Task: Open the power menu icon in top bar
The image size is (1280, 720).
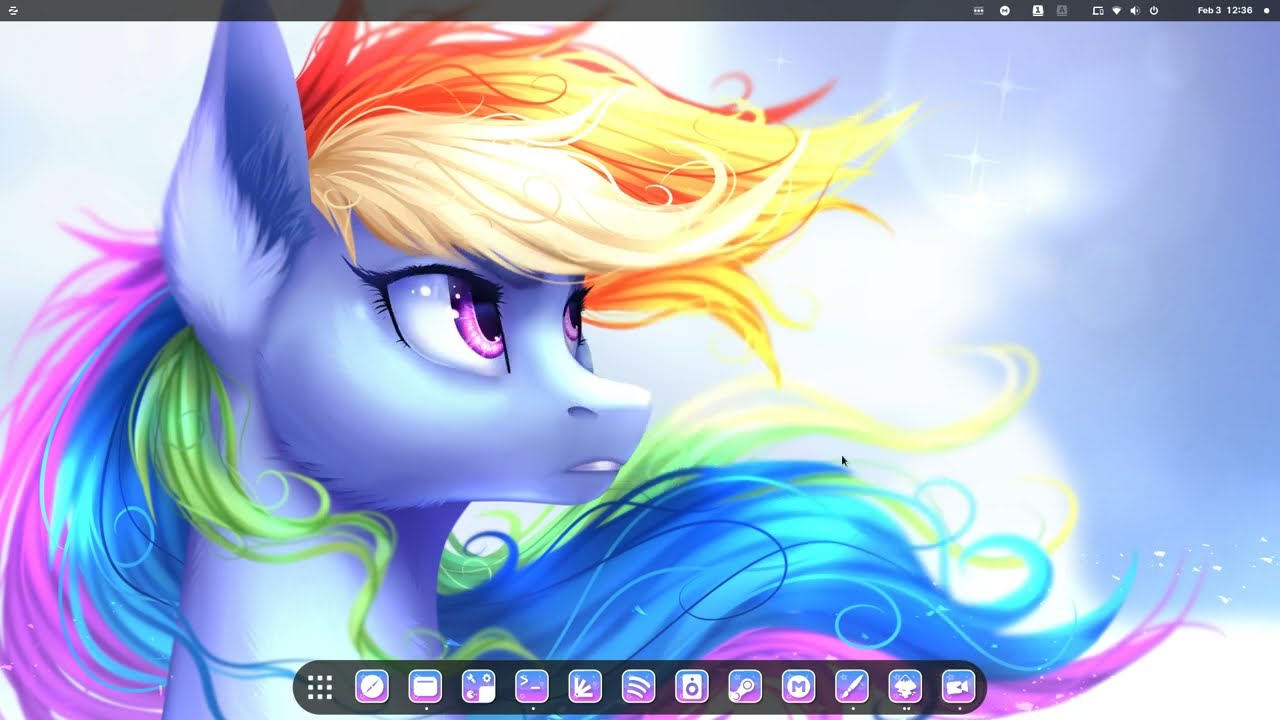Action: coord(1154,10)
